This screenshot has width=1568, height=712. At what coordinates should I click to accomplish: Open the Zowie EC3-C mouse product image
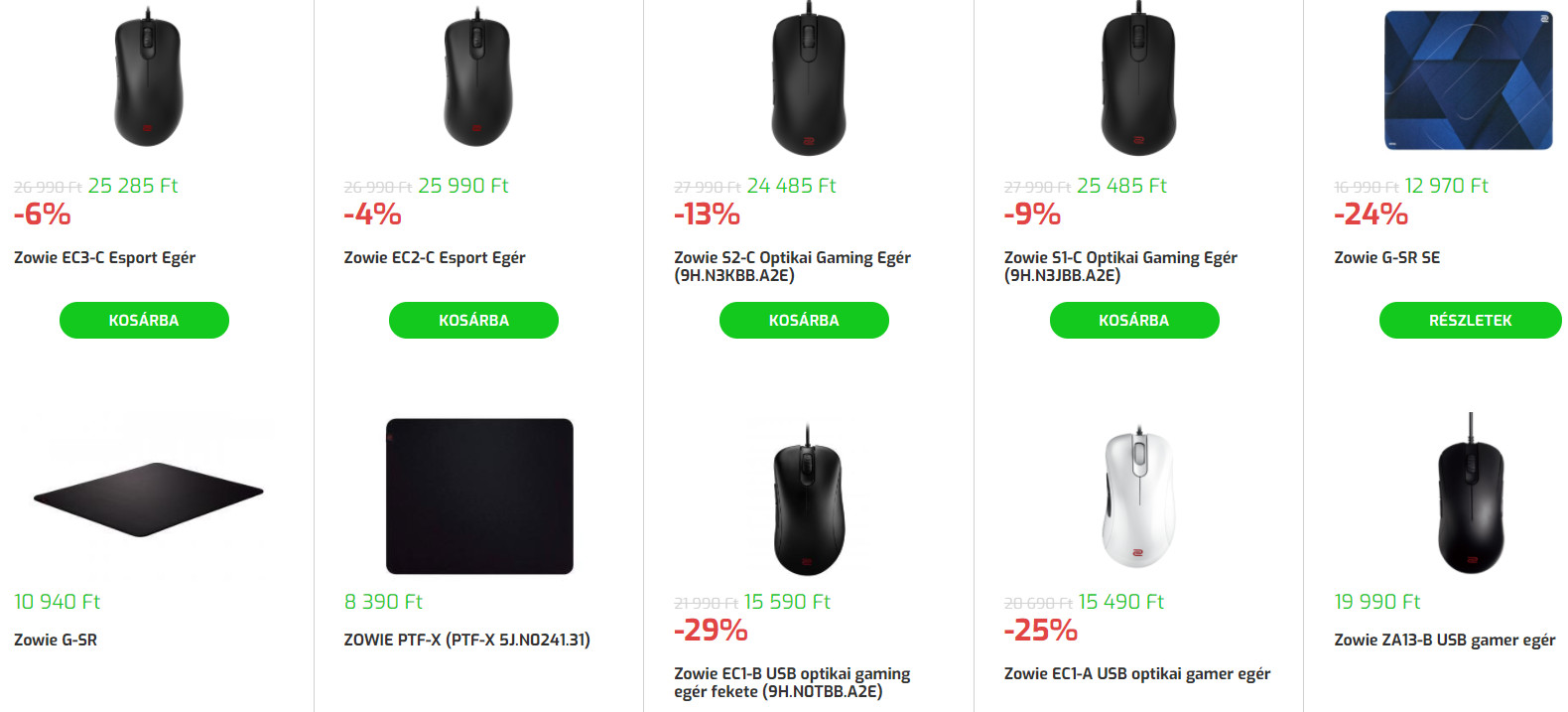pos(148,81)
